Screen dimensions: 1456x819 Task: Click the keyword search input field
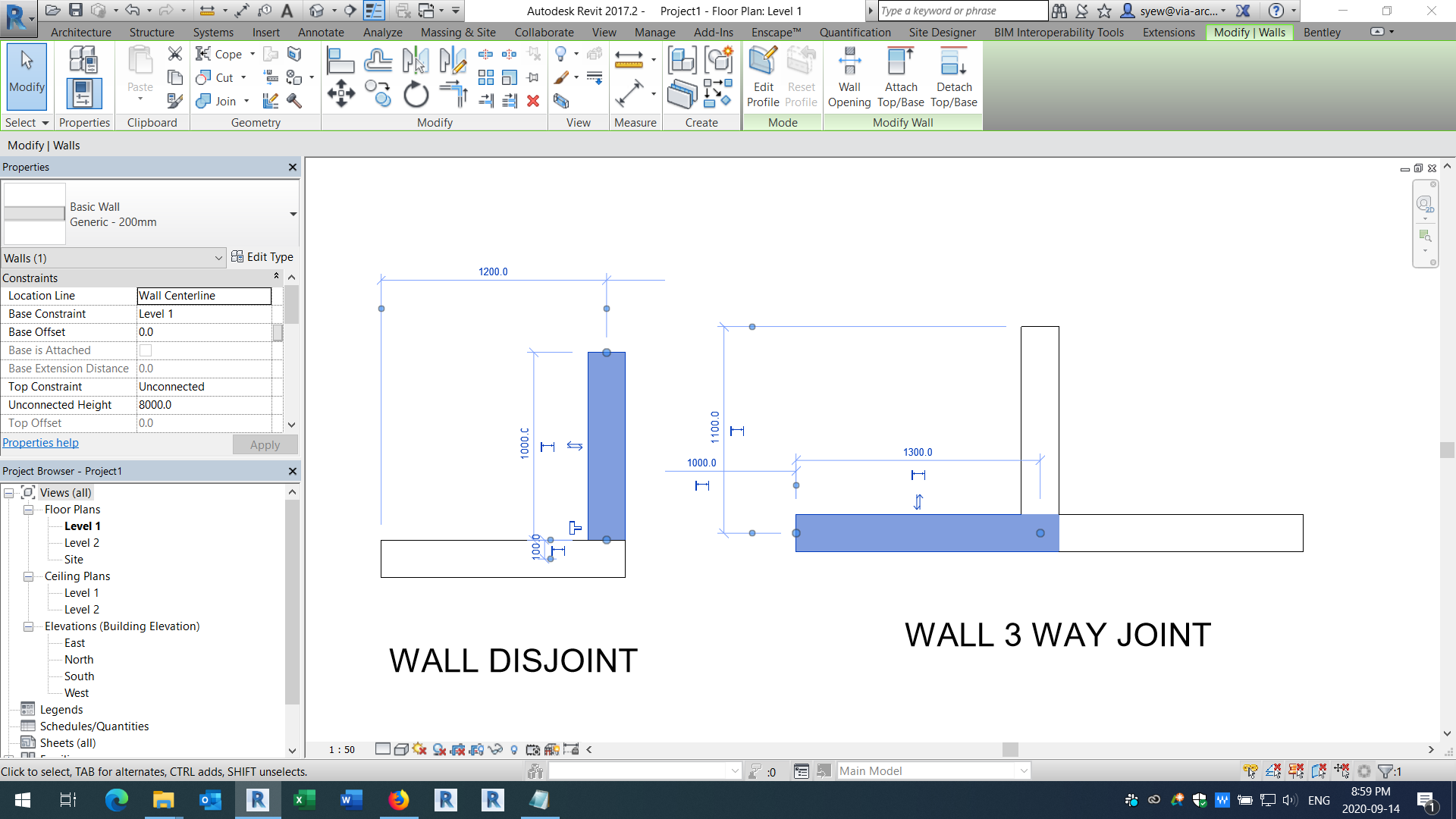click(962, 11)
